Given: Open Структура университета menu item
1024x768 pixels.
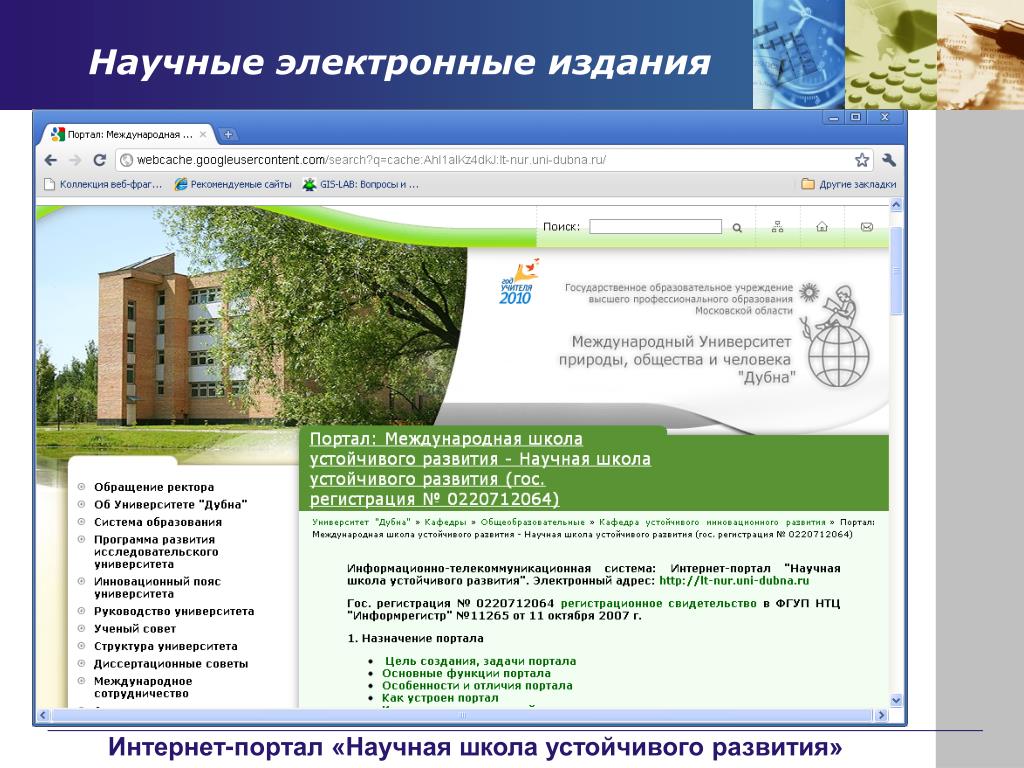Looking at the screenshot, I should (x=166, y=647).
